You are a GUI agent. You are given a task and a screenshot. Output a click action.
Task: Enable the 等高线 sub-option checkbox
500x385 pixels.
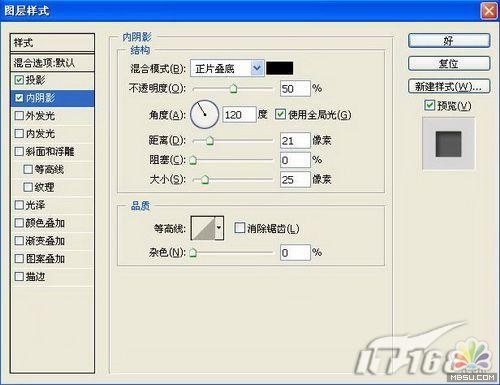(x=28, y=169)
